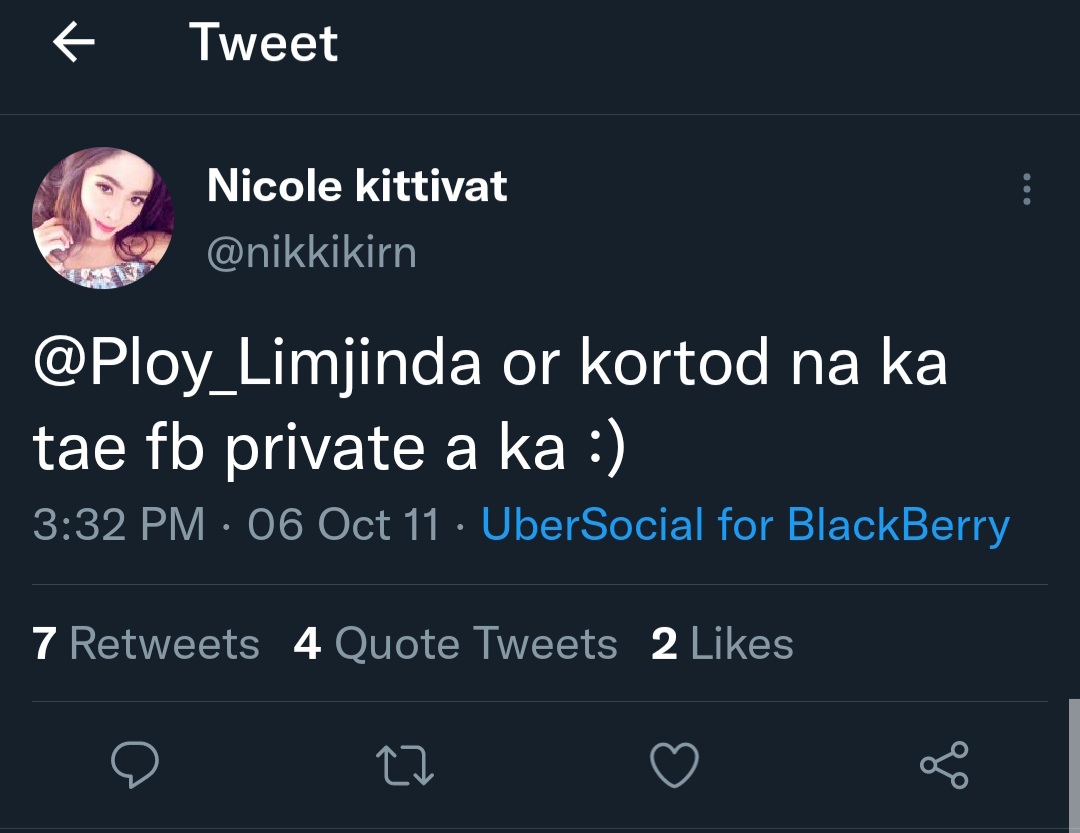Tap the "tae fb private a ka" text line
1080x833 pixels.
[329, 448]
